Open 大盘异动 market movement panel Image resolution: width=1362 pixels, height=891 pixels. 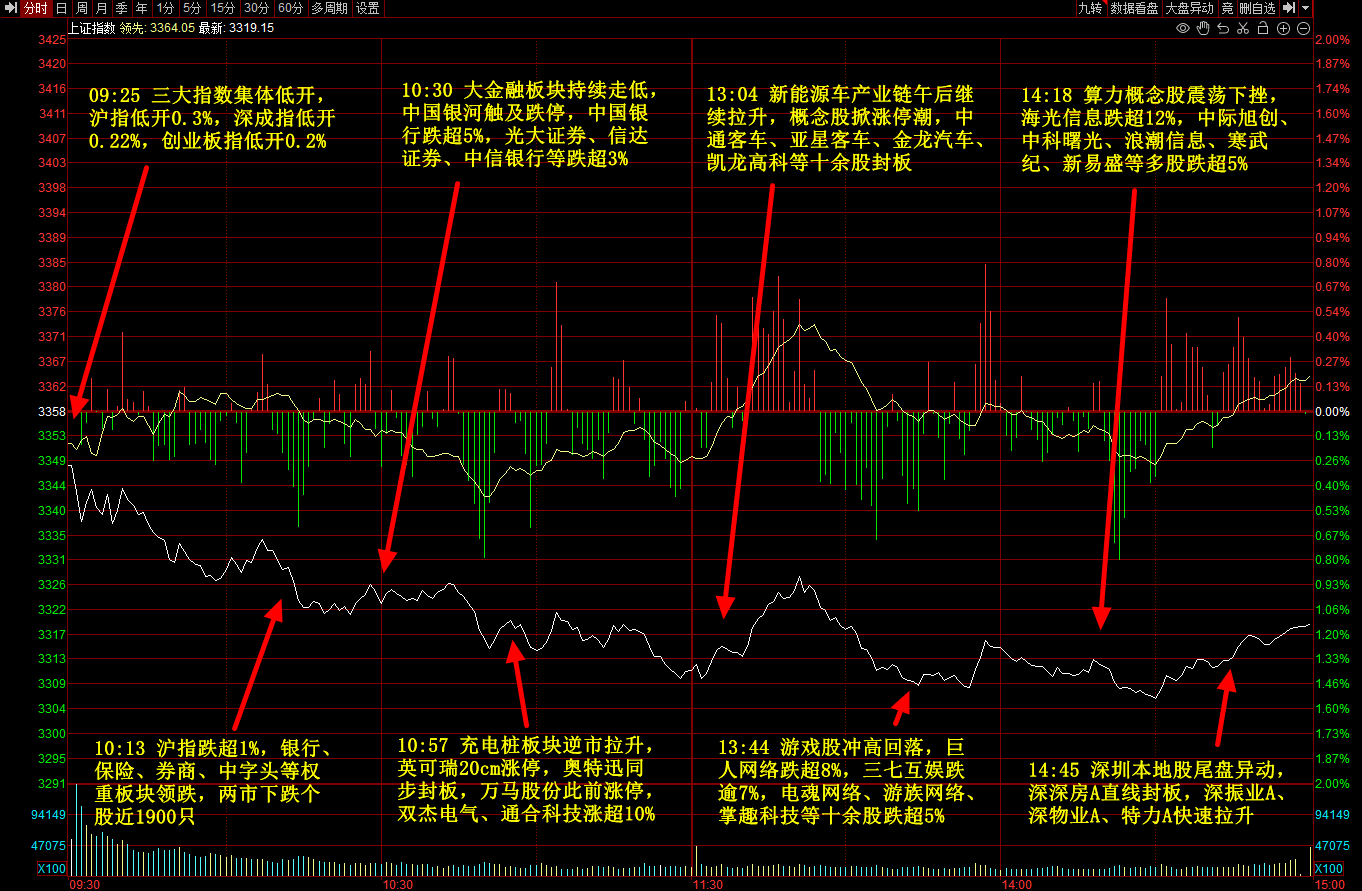[1189, 8]
